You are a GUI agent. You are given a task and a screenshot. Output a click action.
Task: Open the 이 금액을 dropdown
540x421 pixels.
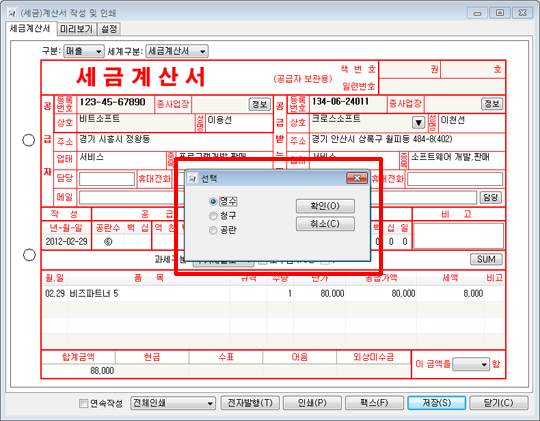click(x=471, y=364)
